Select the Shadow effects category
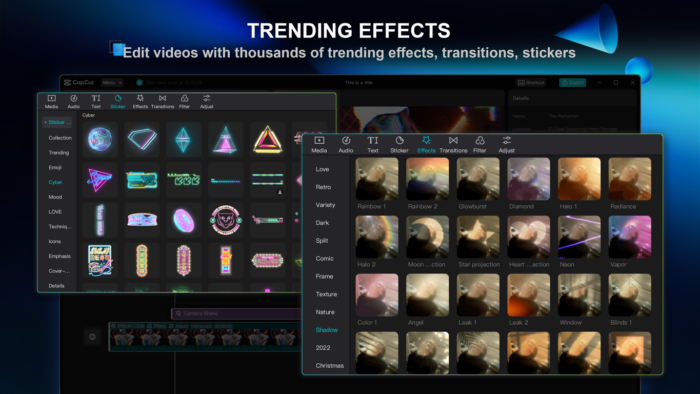 (x=327, y=330)
